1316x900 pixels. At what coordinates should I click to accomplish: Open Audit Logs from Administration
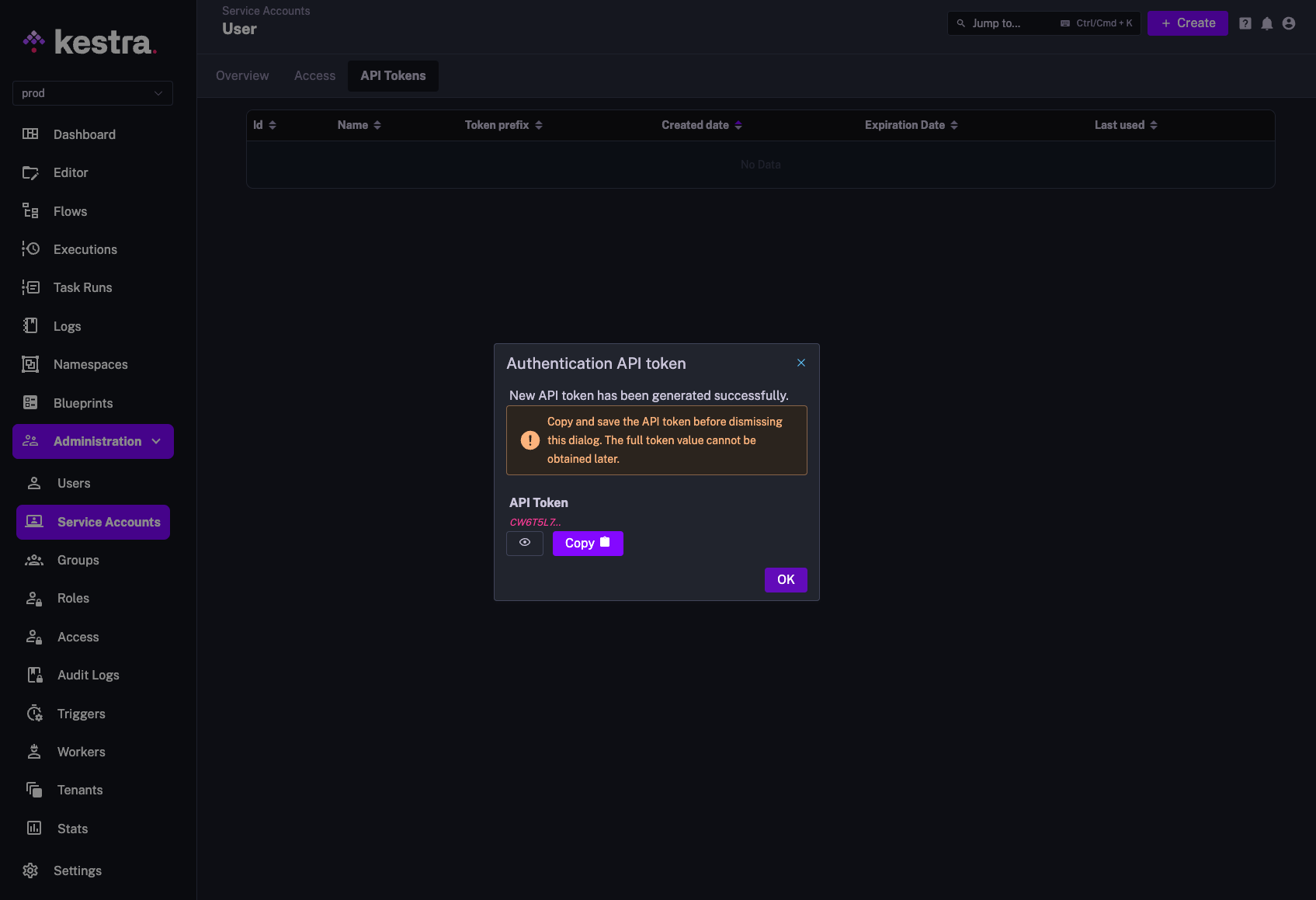pos(88,674)
